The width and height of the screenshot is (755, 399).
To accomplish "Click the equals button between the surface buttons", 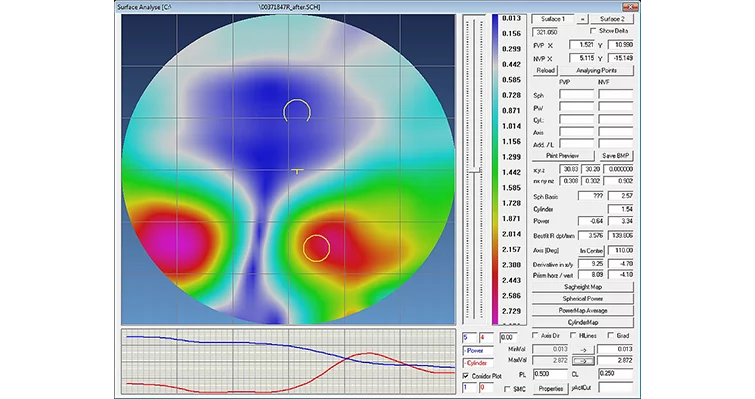I will point(582,19).
